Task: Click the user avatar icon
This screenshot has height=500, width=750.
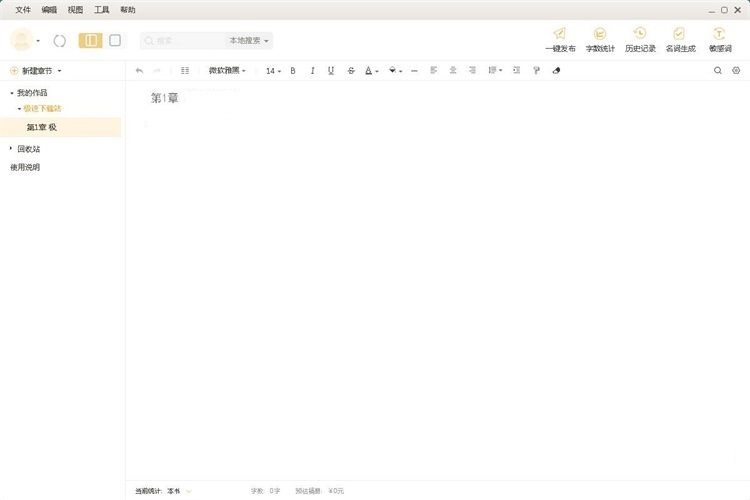Action: (x=22, y=40)
